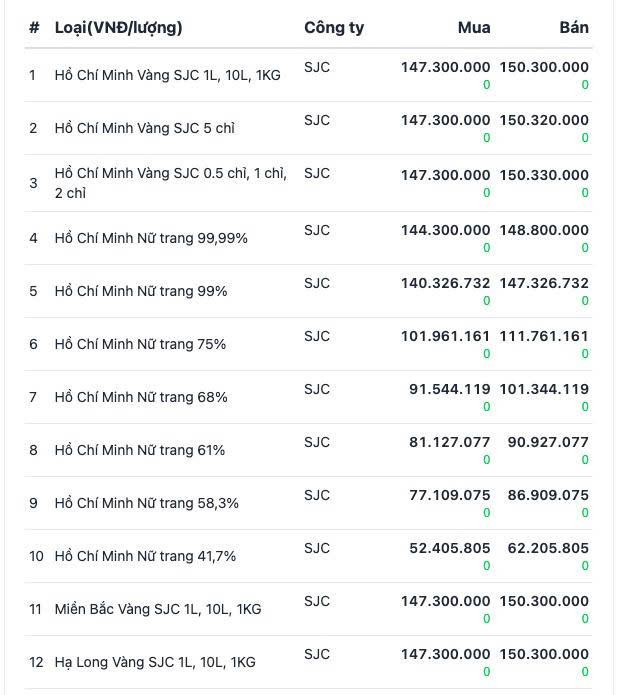Select row Hồ Chí Minh Vàng SJC 5 chỉ
The width and height of the screenshot is (622, 695).
pyautogui.click(x=308, y=128)
